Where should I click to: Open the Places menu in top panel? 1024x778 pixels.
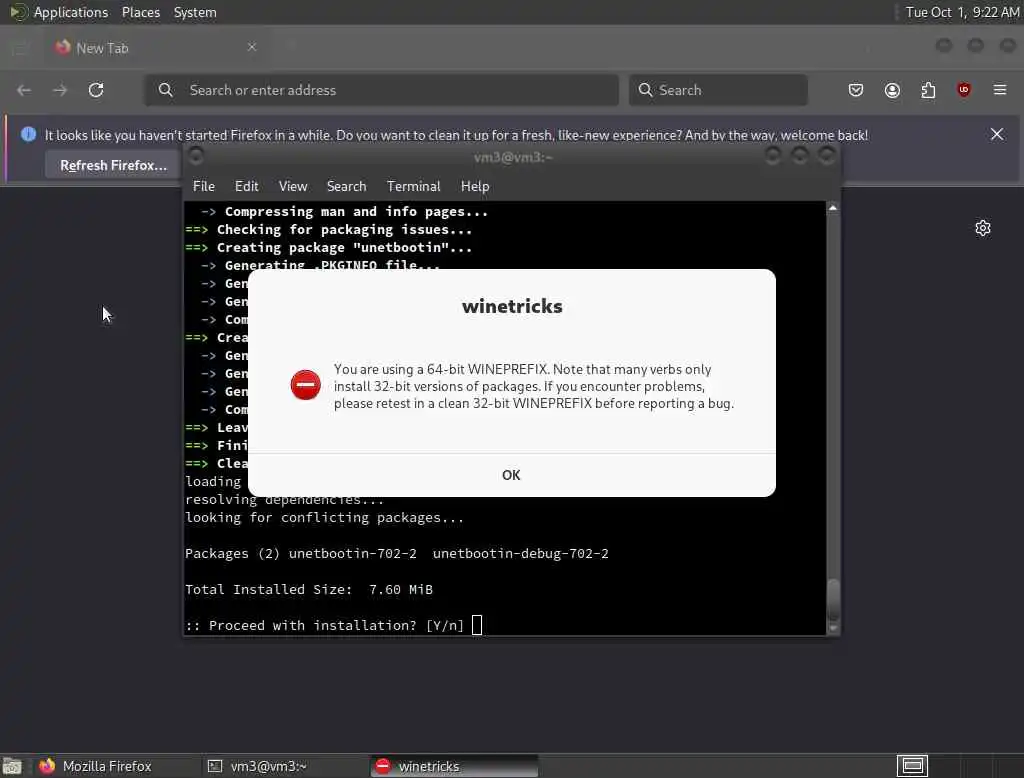tap(140, 12)
